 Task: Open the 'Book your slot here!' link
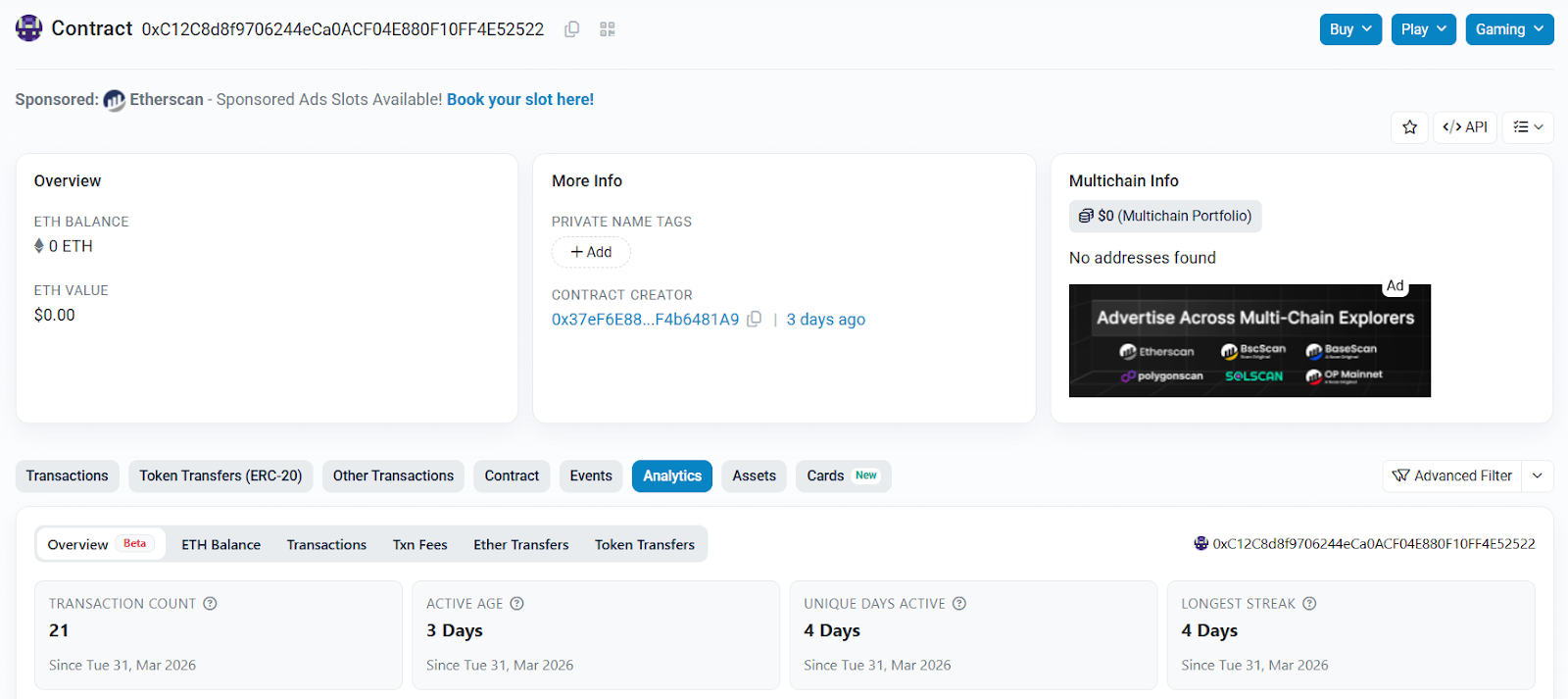(519, 100)
